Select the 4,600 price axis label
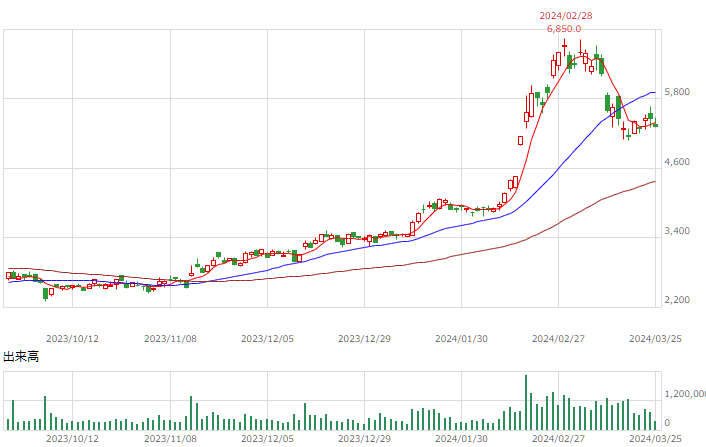Viewport: 706px width, 447px height. pyautogui.click(x=677, y=162)
